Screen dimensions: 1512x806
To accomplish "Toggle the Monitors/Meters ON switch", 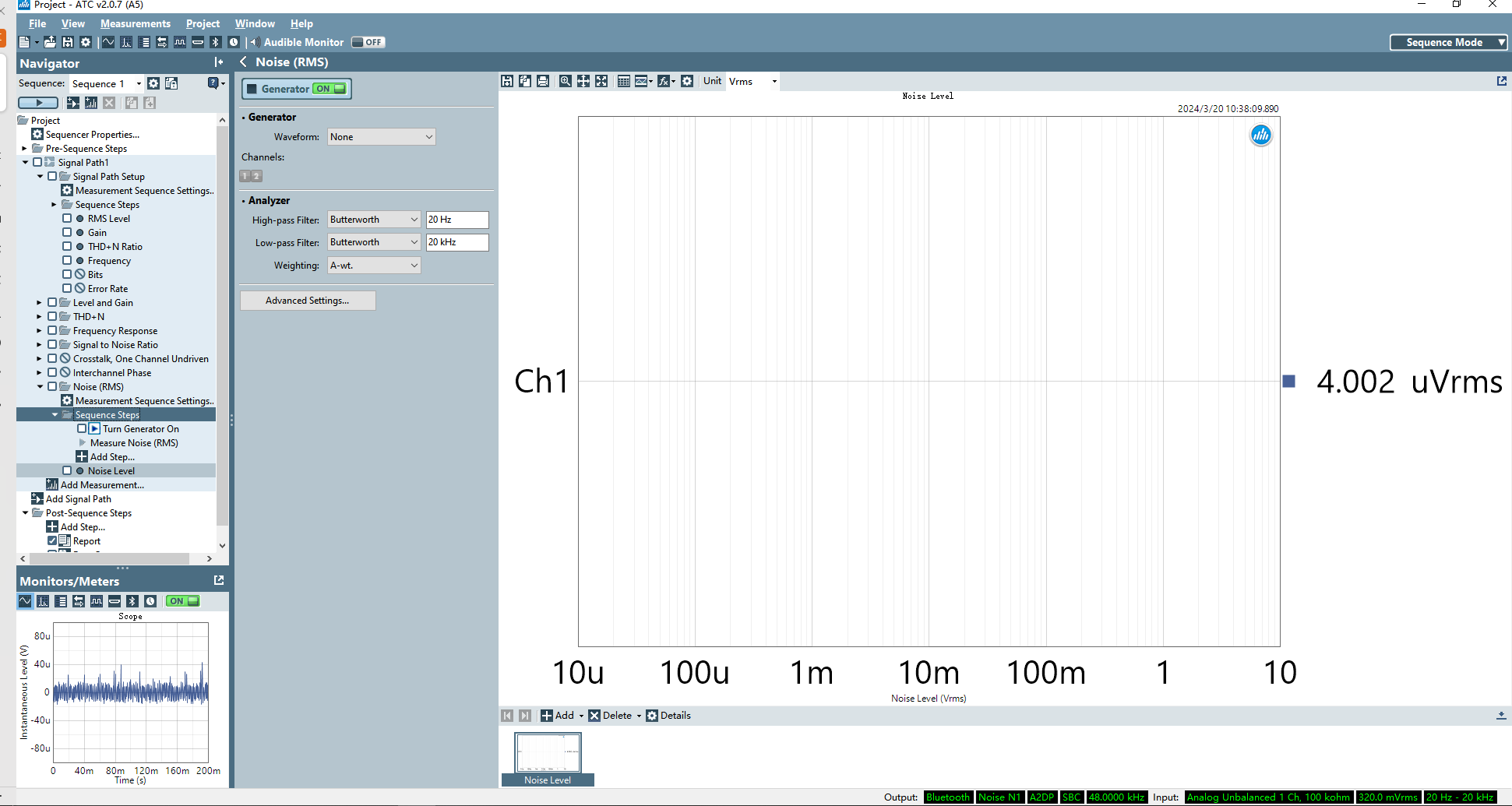I will 183,601.
